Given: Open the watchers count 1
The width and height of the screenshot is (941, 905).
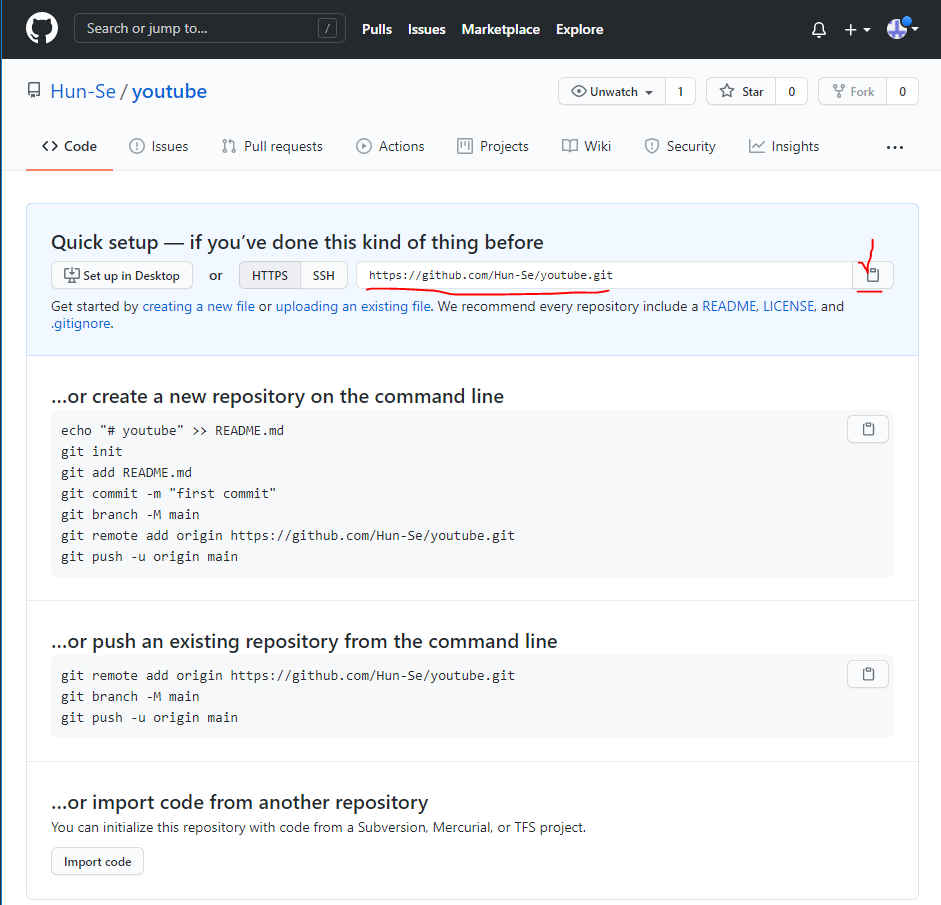Looking at the screenshot, I should tap(681, 91).
